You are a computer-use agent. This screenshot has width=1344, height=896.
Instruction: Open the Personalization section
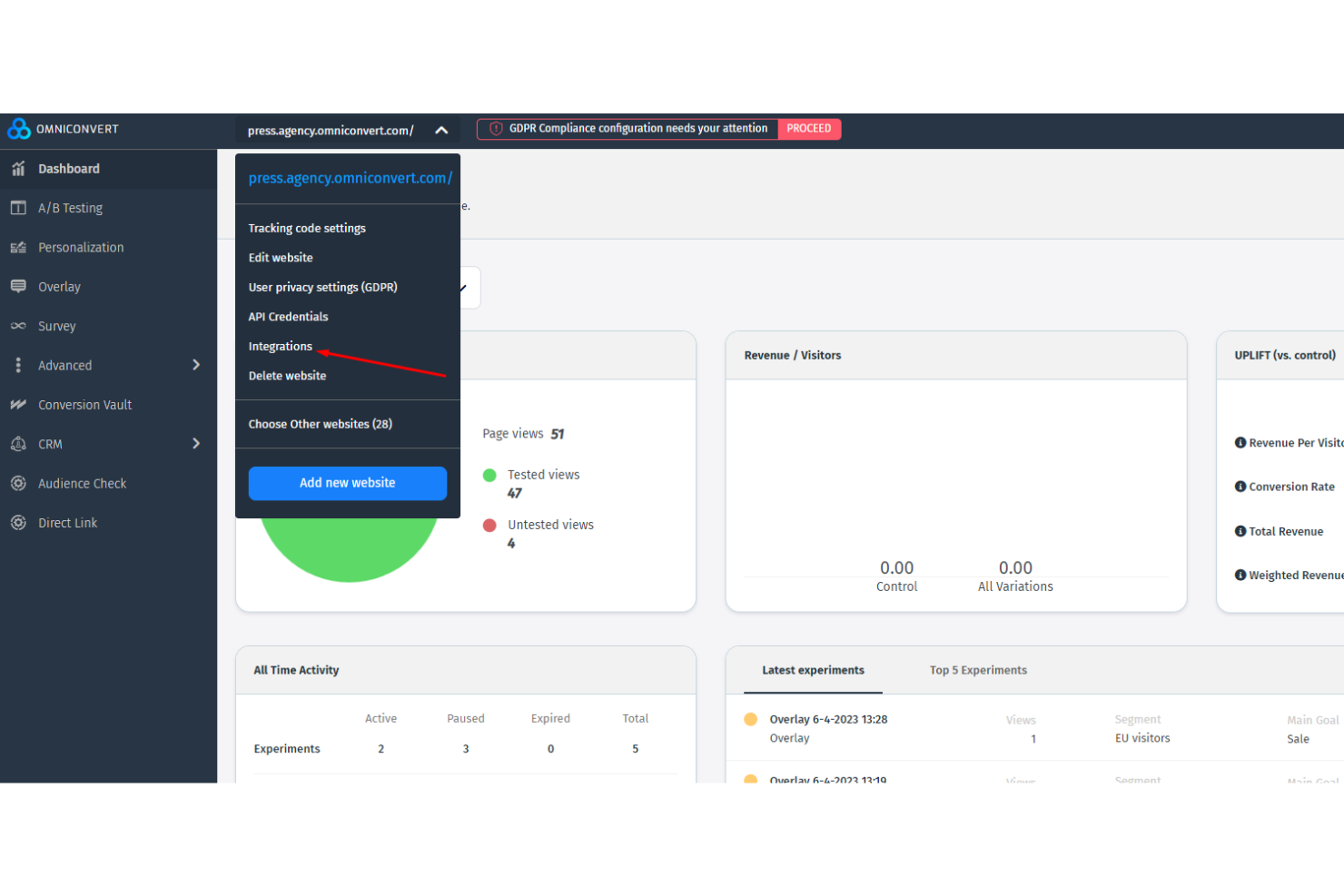81,247
